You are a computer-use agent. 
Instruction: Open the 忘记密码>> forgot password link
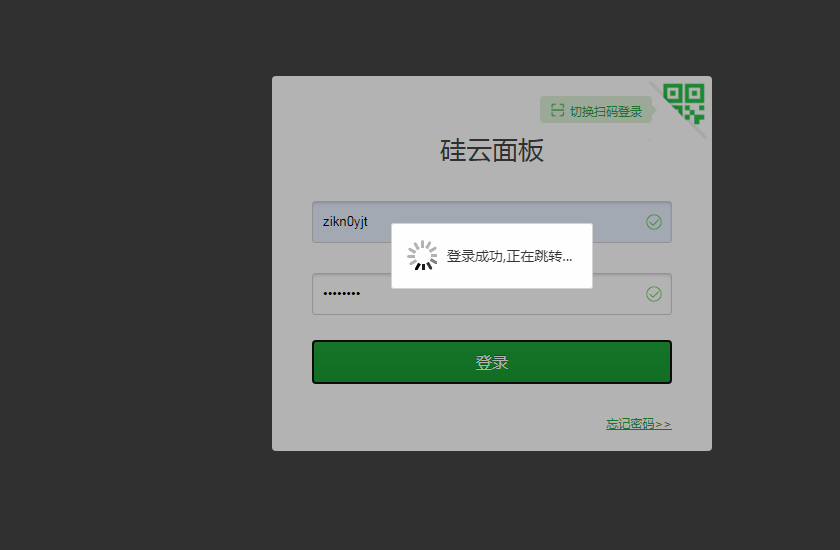click(639, 424)
